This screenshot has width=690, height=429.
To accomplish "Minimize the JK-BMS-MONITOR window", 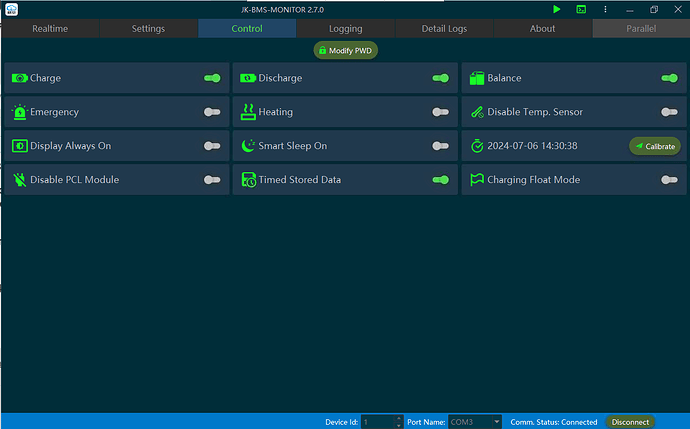I will point(630,9).
